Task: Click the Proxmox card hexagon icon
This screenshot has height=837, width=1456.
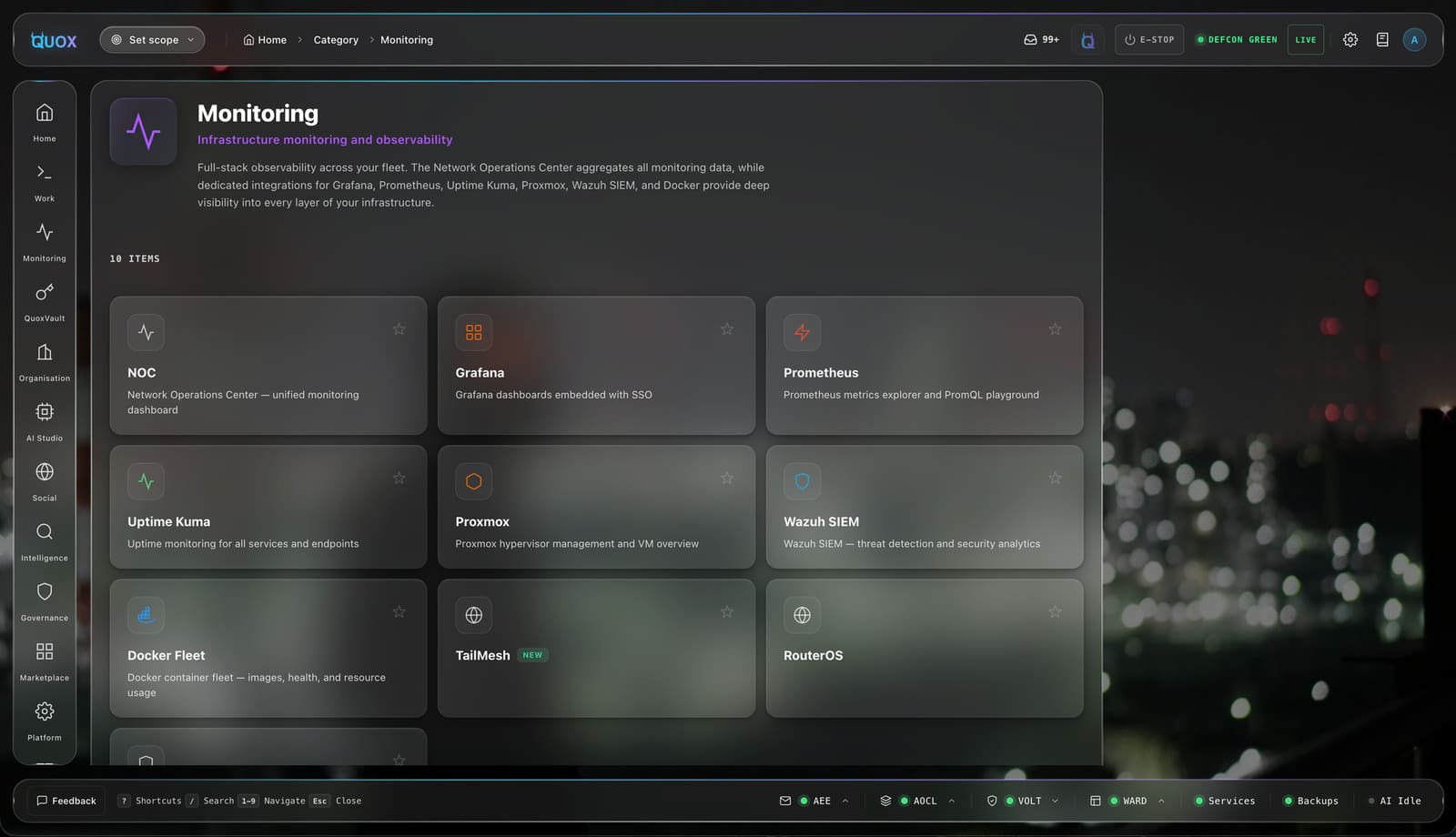Action: (474, 481)
